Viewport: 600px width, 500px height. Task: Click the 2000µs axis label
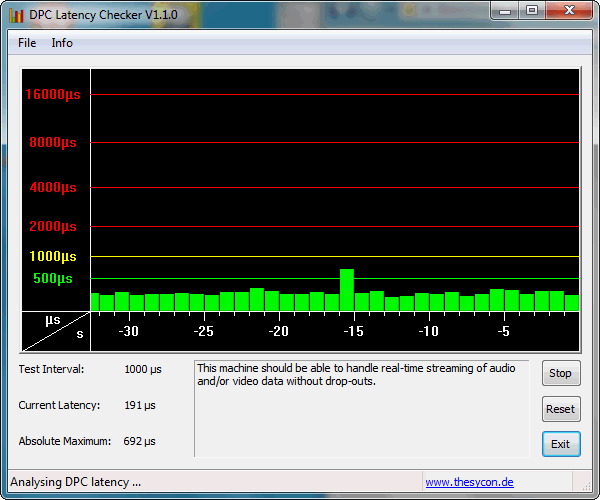[53, 226]
